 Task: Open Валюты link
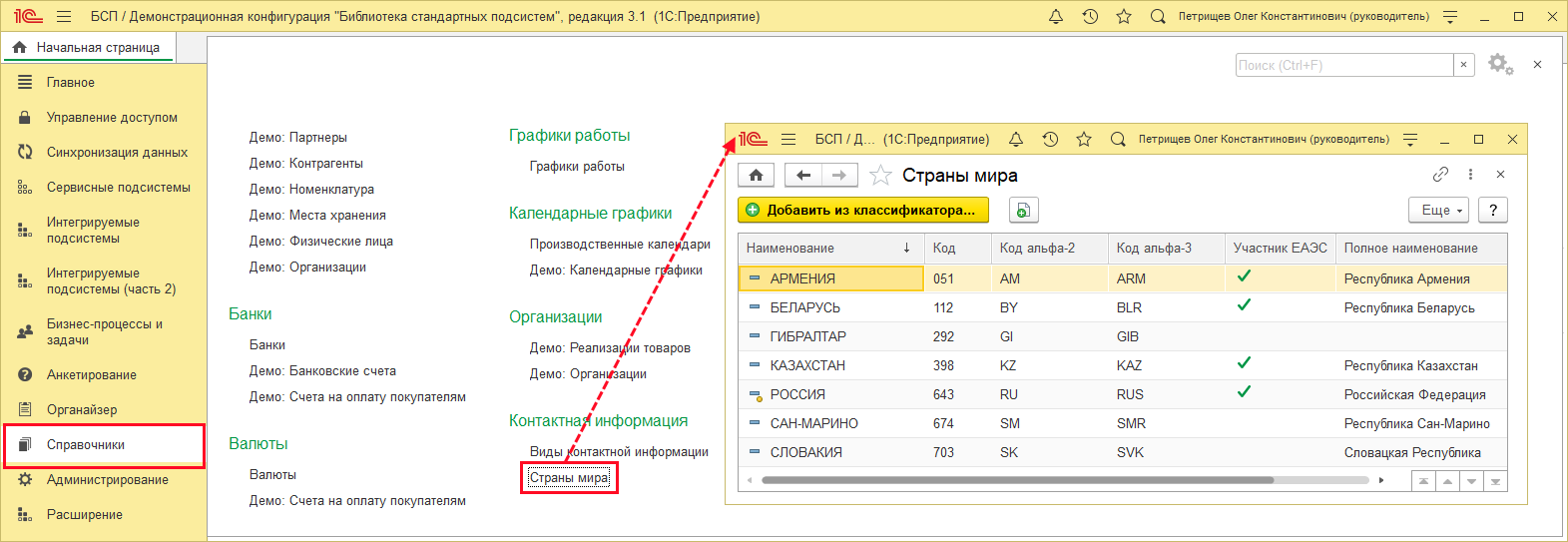coord(272,475)
